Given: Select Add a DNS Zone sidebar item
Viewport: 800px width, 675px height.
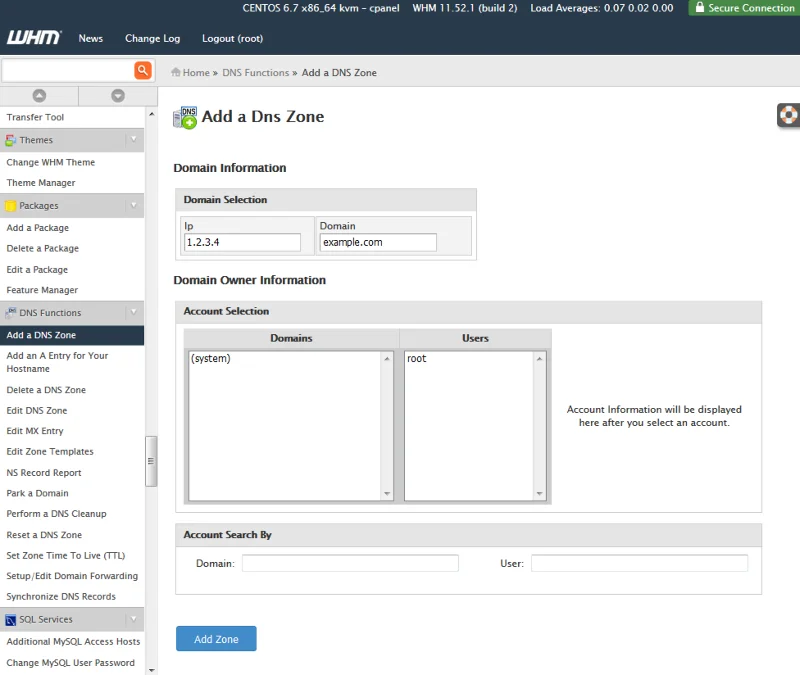Looking at the screenshot, I should point(72,335).
